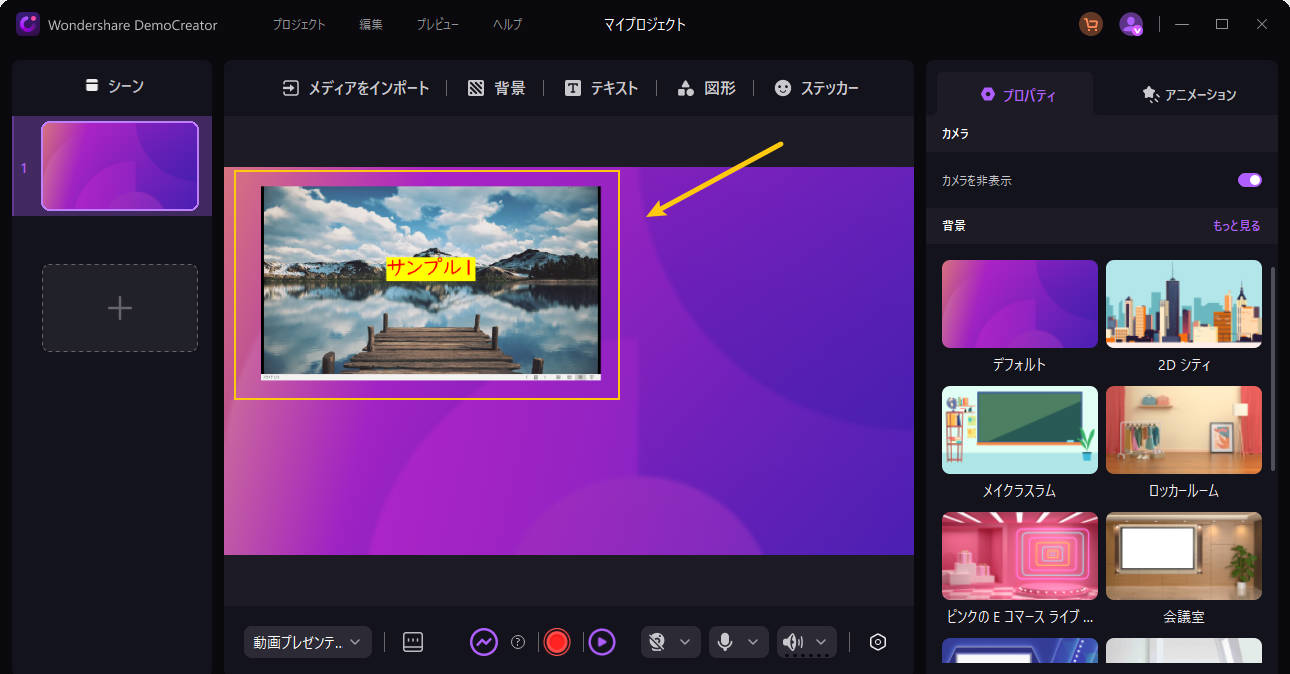This screenshot has height=674, width=1290.
Task: Add a new scene with the plus box
Action: [x=120, y=308]
